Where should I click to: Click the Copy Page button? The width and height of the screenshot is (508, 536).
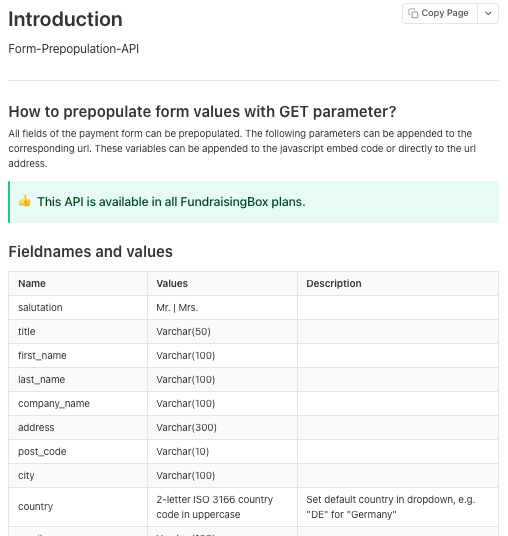pos(440,13)
